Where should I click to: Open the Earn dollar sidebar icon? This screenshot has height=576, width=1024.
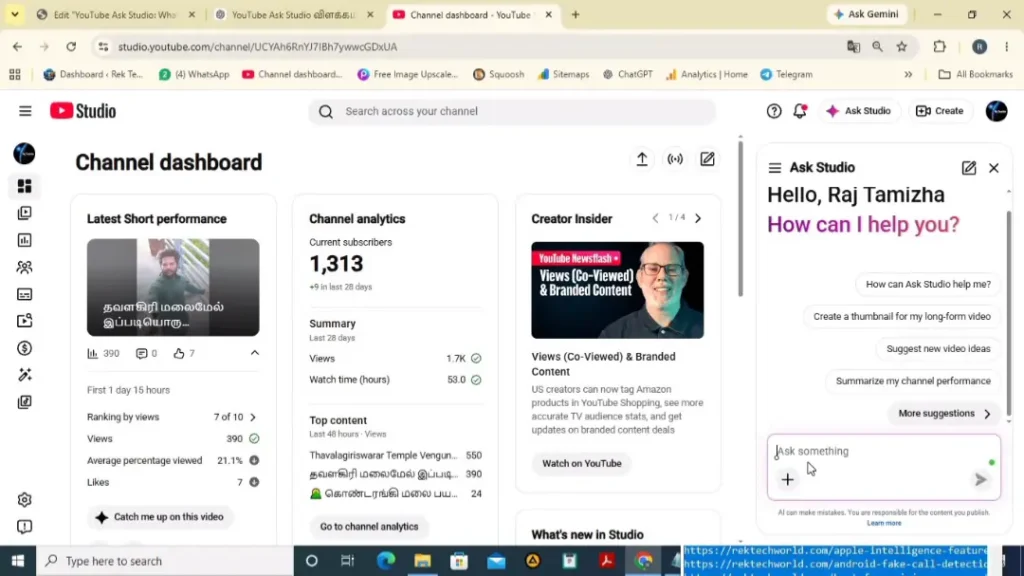click(24, 348)
